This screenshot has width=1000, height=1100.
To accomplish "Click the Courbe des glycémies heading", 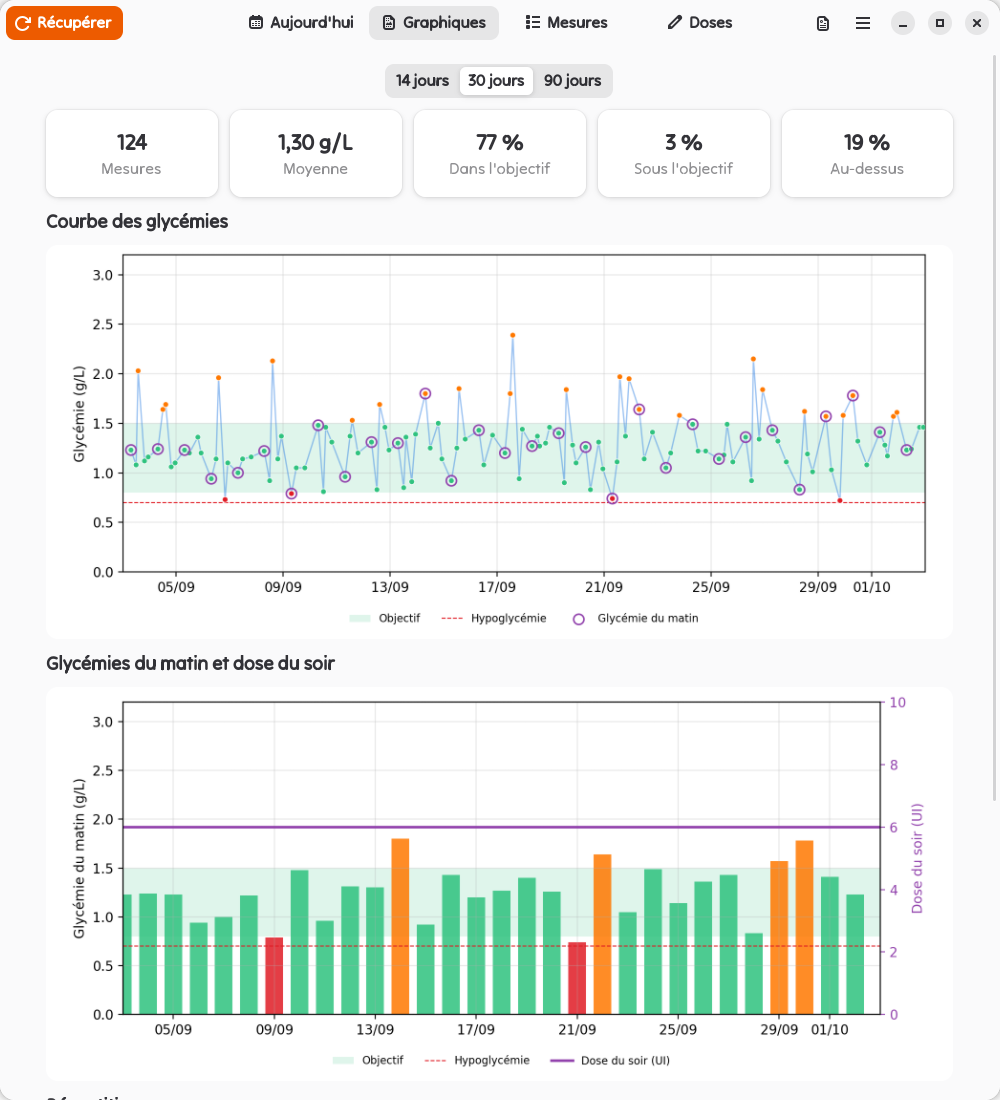I will coord(138,222).
